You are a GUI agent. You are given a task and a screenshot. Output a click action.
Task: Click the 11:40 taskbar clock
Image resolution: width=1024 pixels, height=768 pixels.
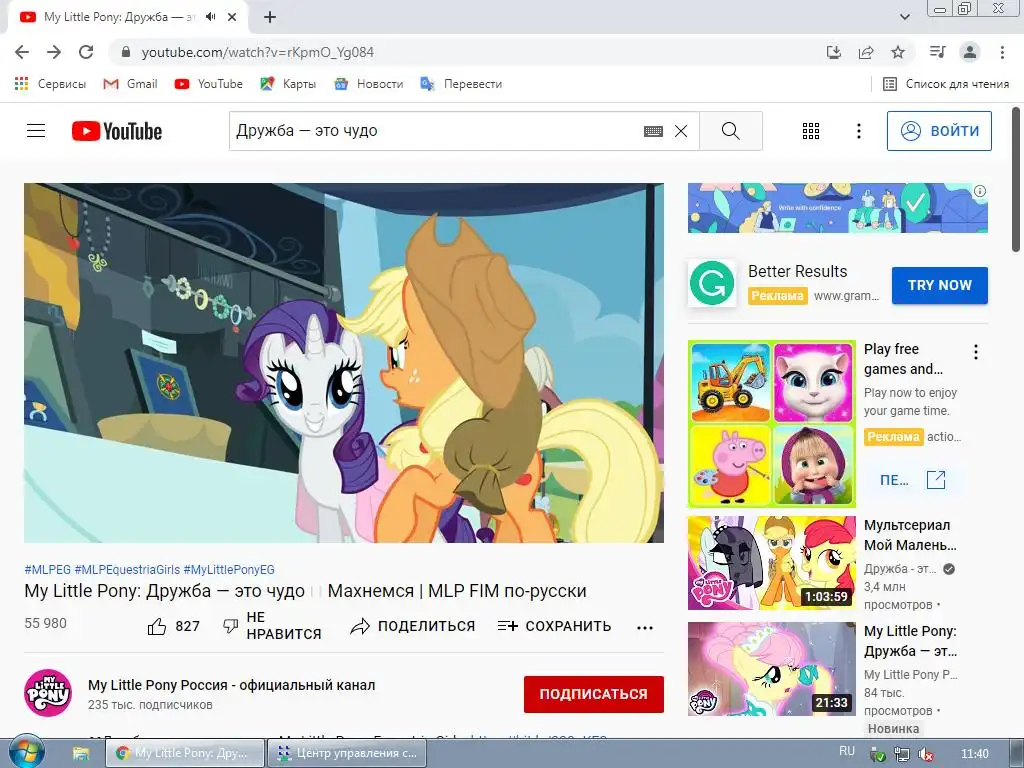(x=974, y=754)
